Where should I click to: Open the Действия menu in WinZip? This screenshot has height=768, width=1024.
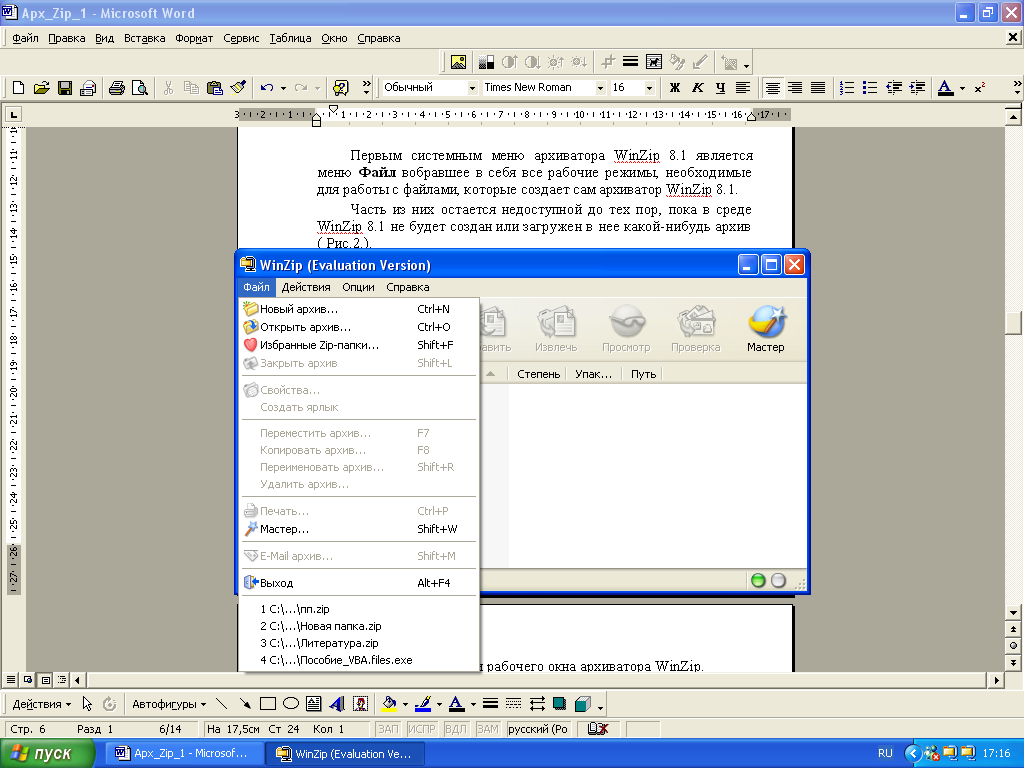point(306,287)
